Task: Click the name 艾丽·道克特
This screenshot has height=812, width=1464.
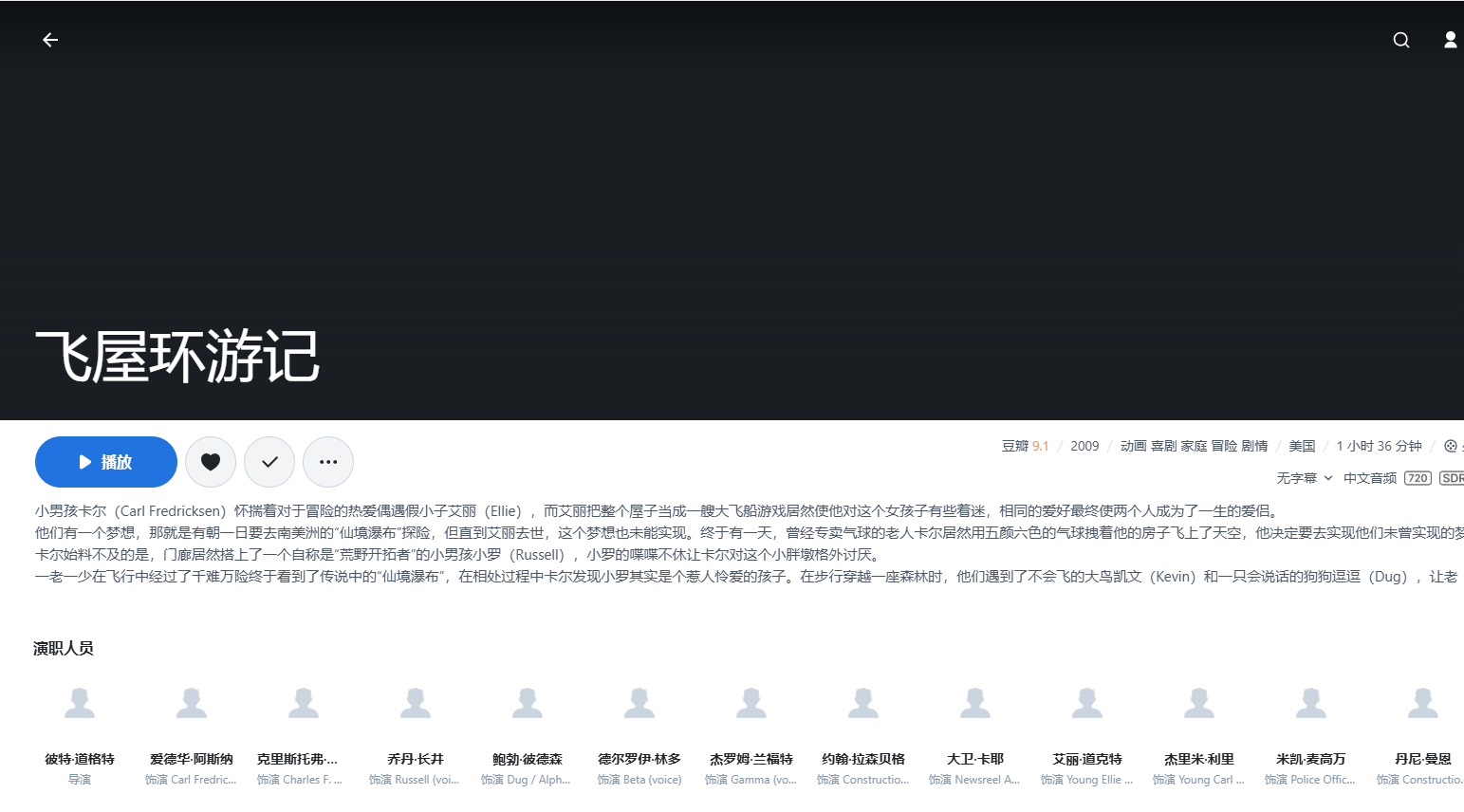Action: [1087, 759]
